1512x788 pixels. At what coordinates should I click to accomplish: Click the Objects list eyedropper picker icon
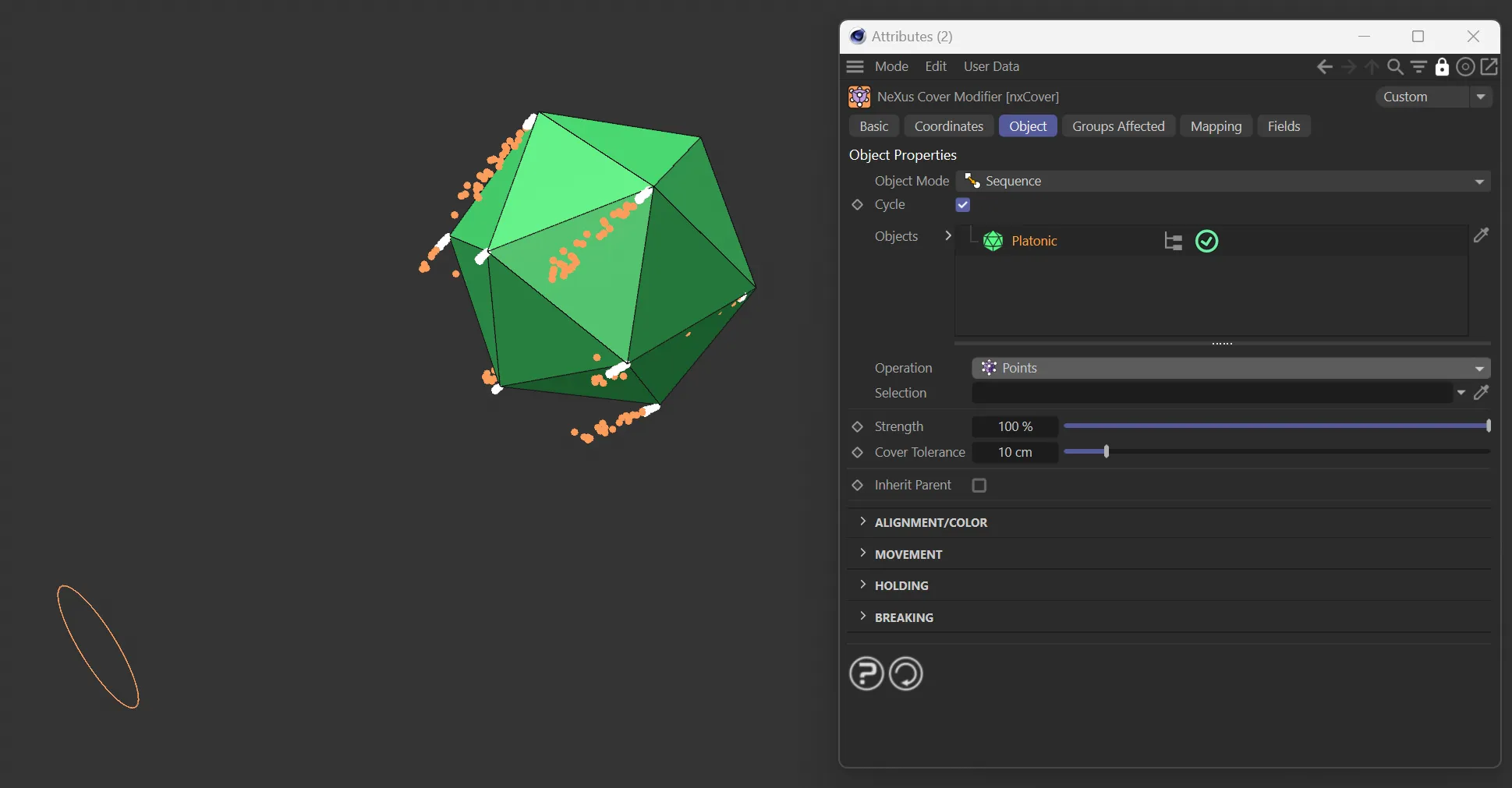pos(1481,235)
